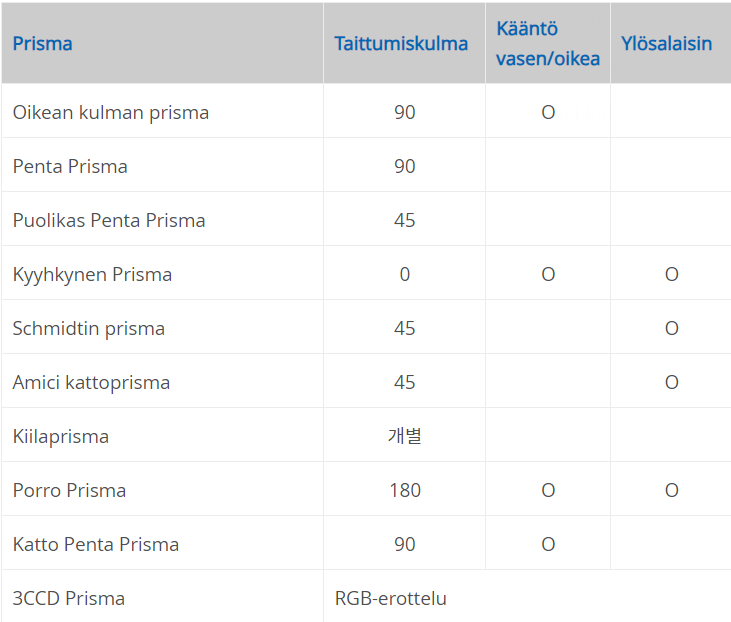Screen dimensions: 731x622
Task: Click Kääntö O mark for Oikean kulman prisma
Action: (548, 112)
